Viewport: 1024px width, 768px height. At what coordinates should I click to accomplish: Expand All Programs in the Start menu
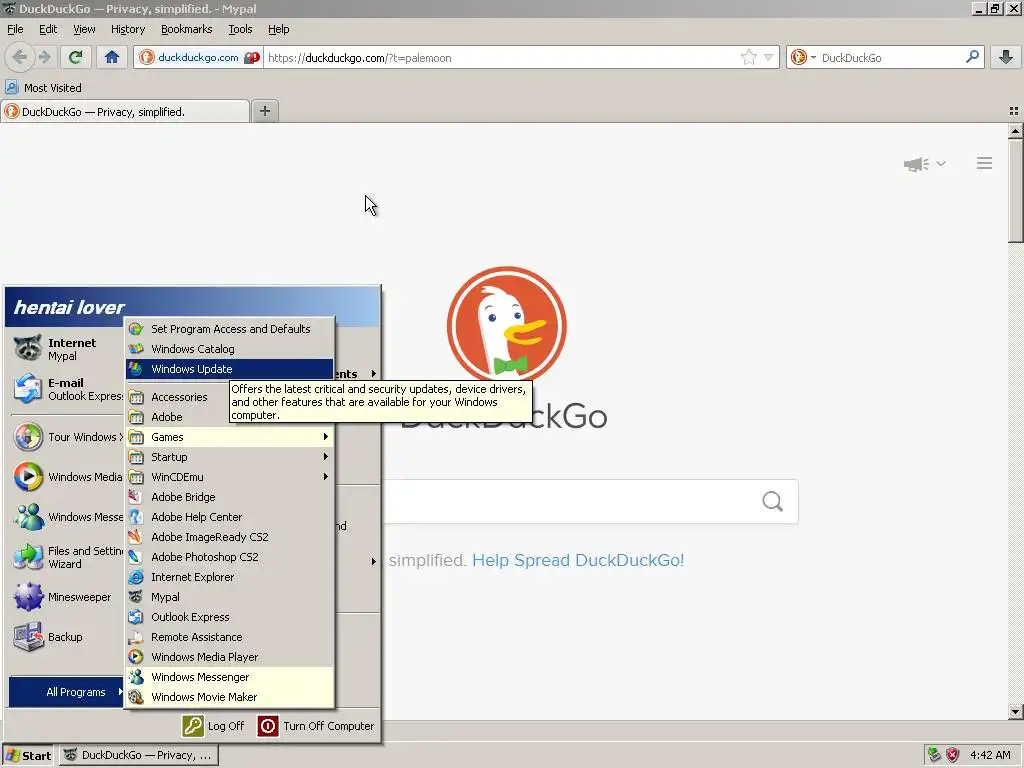click(66, 692)
